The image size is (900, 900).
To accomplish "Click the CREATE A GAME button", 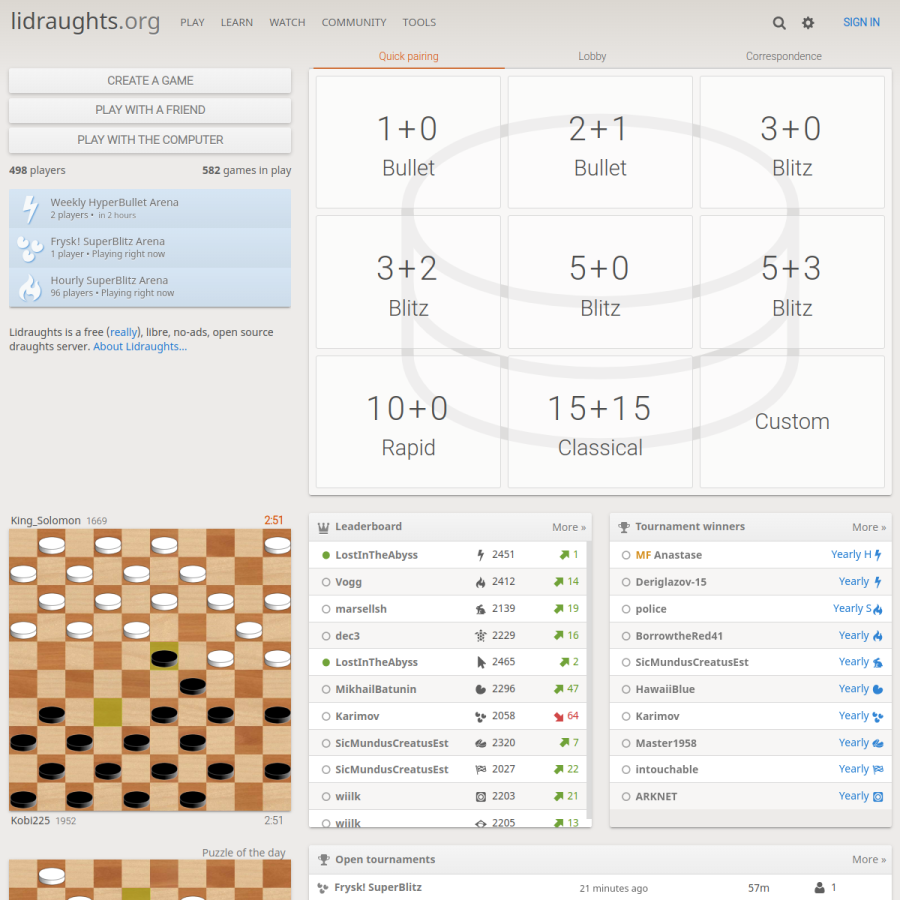I will pyautogui.click(x=150, y=81).
